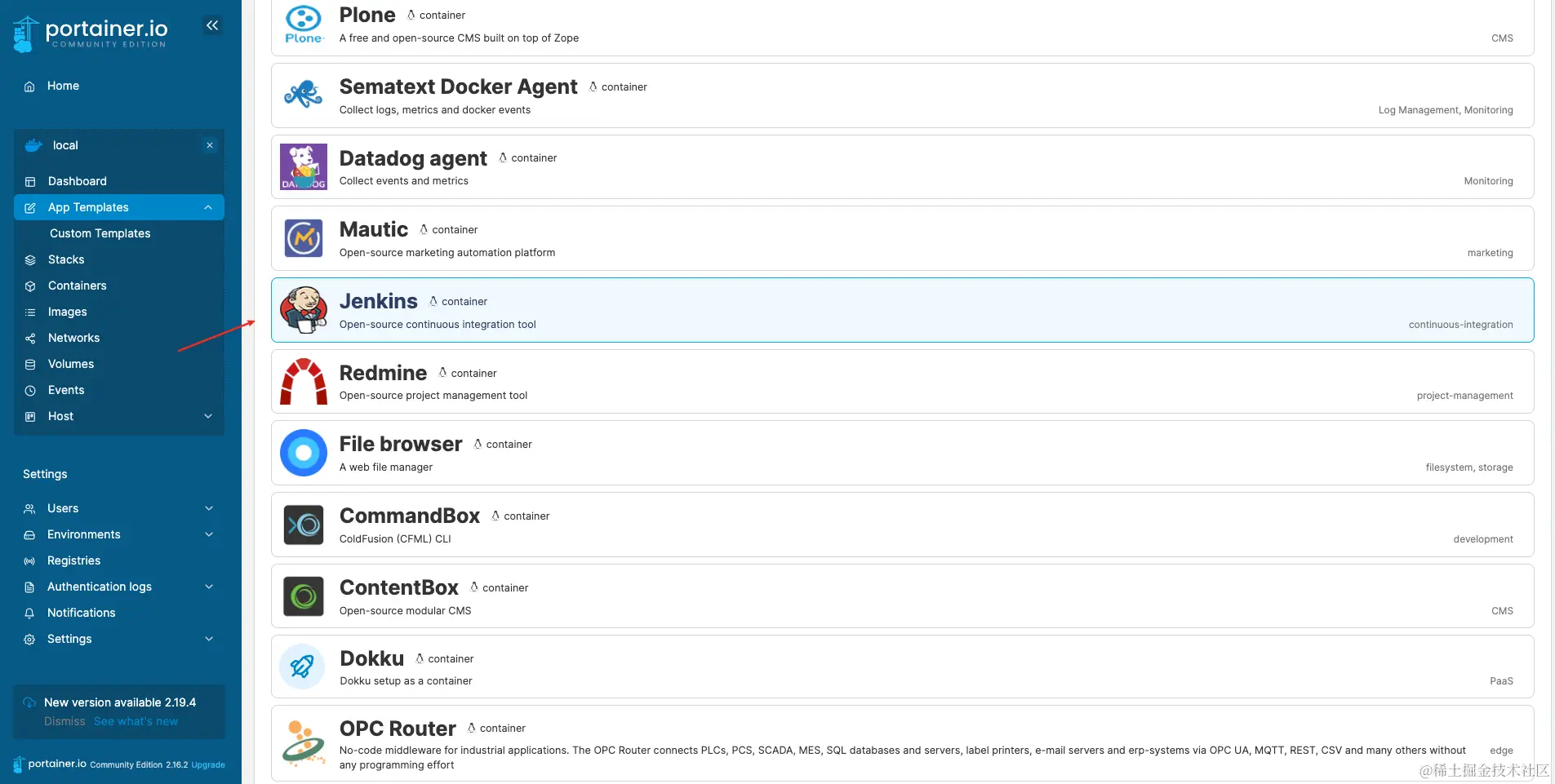Expand the Host submenu chevron
1555x784 pixels.
(x=208, y=416)
